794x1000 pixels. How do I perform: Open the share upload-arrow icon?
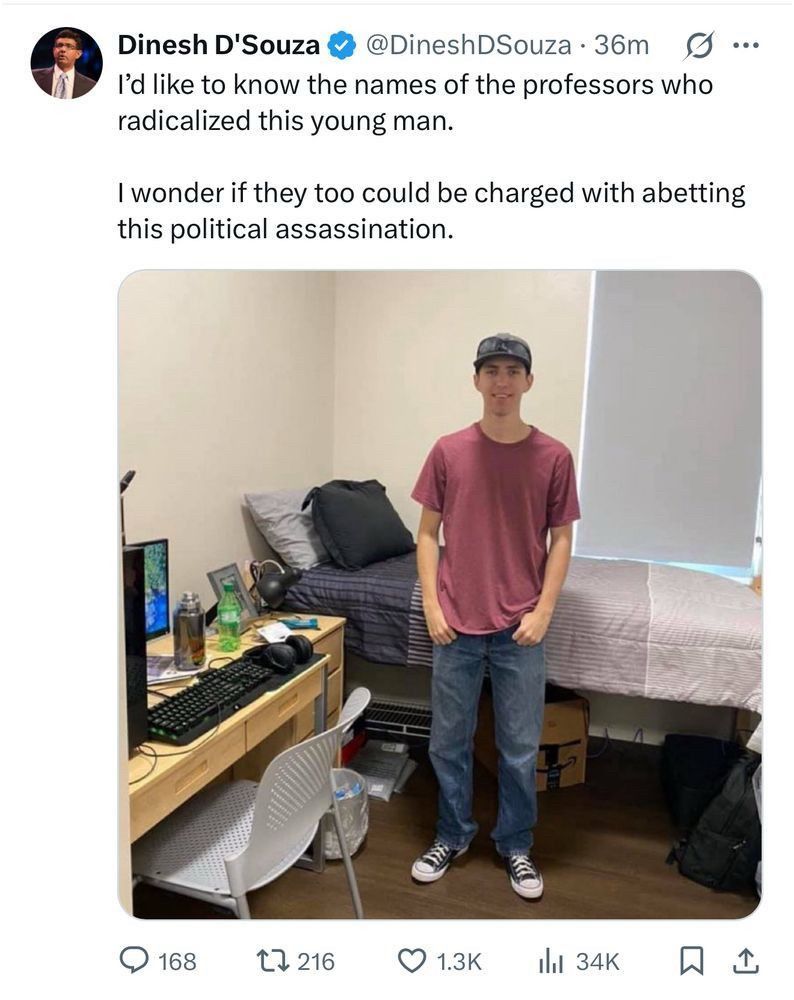point(746,961)
